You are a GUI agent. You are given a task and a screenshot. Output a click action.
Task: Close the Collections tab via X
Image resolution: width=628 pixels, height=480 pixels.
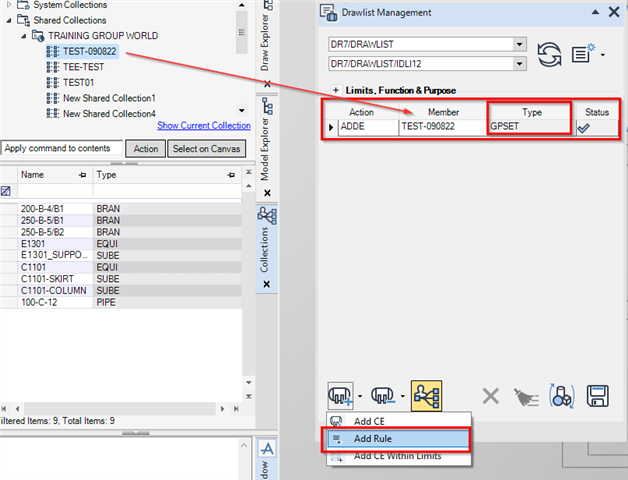tap(266, 284)
